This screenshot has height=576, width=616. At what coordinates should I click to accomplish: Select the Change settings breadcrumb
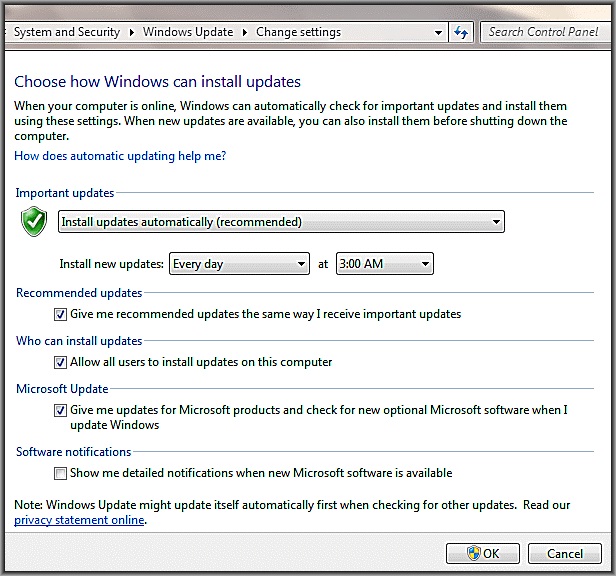(x=298, y=32)
